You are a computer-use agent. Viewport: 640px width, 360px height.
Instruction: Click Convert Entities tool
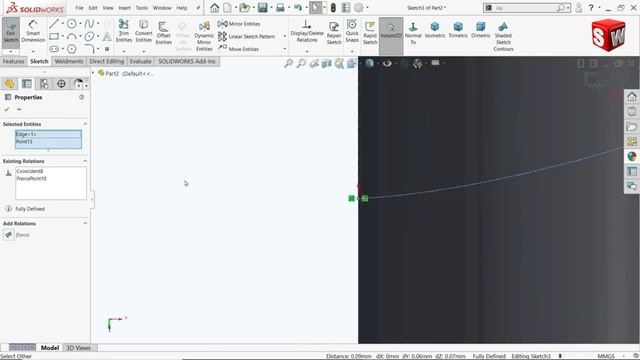tap(144, 31)
